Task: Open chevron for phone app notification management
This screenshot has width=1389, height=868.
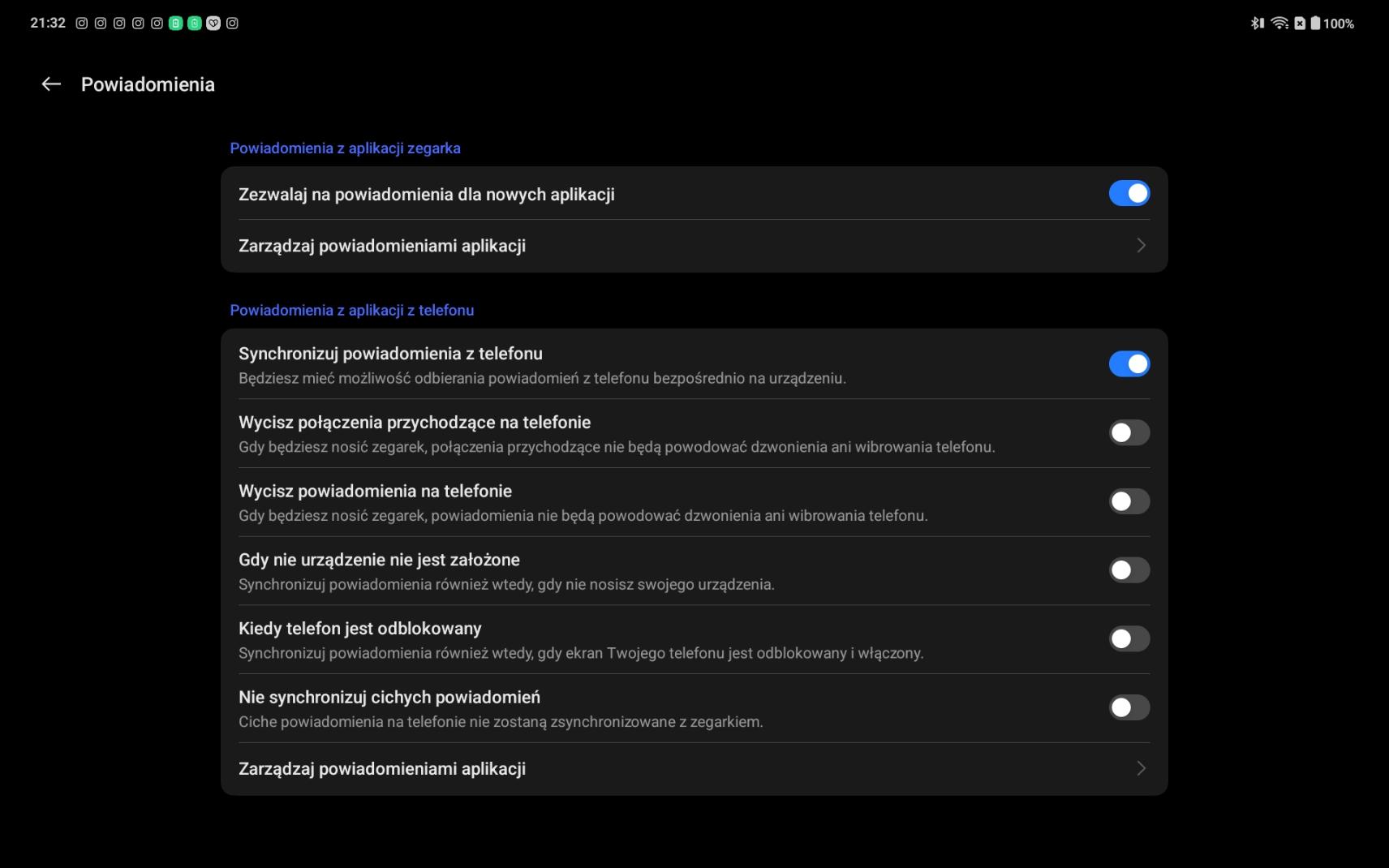Action: (1141, 768)
